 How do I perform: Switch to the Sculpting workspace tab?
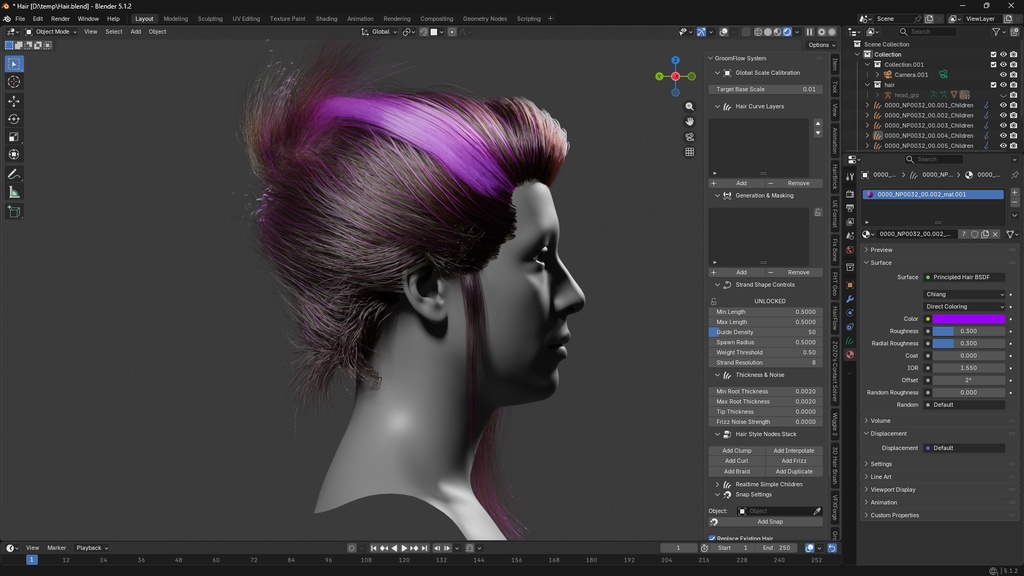pos(210,19)
